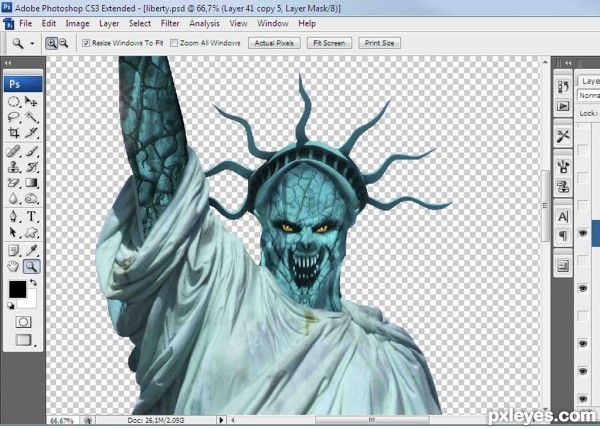
Task: Click the Fit Screen button
Action: coord(329,43)
